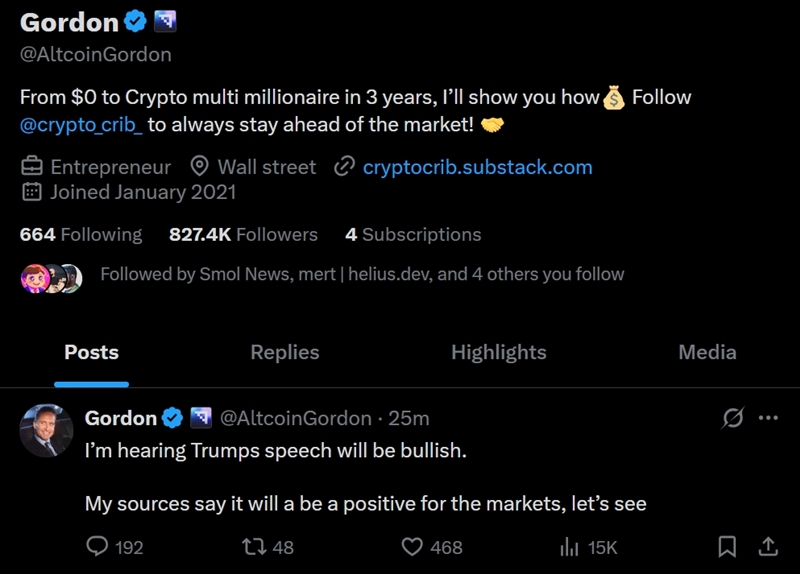Visit cryptocrib.substack.com link
Screen dimensions: 800x574
coord(477,167)
